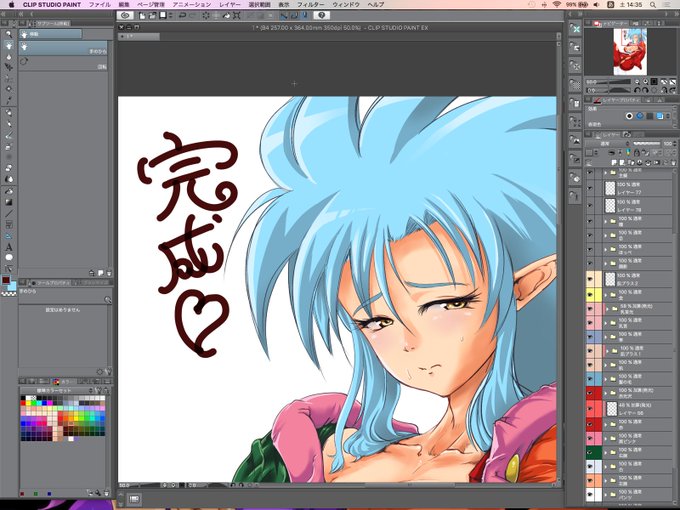680x510 pixels.
Task: Expand the orange-labeled layer folder
Action: pos(606,480)
